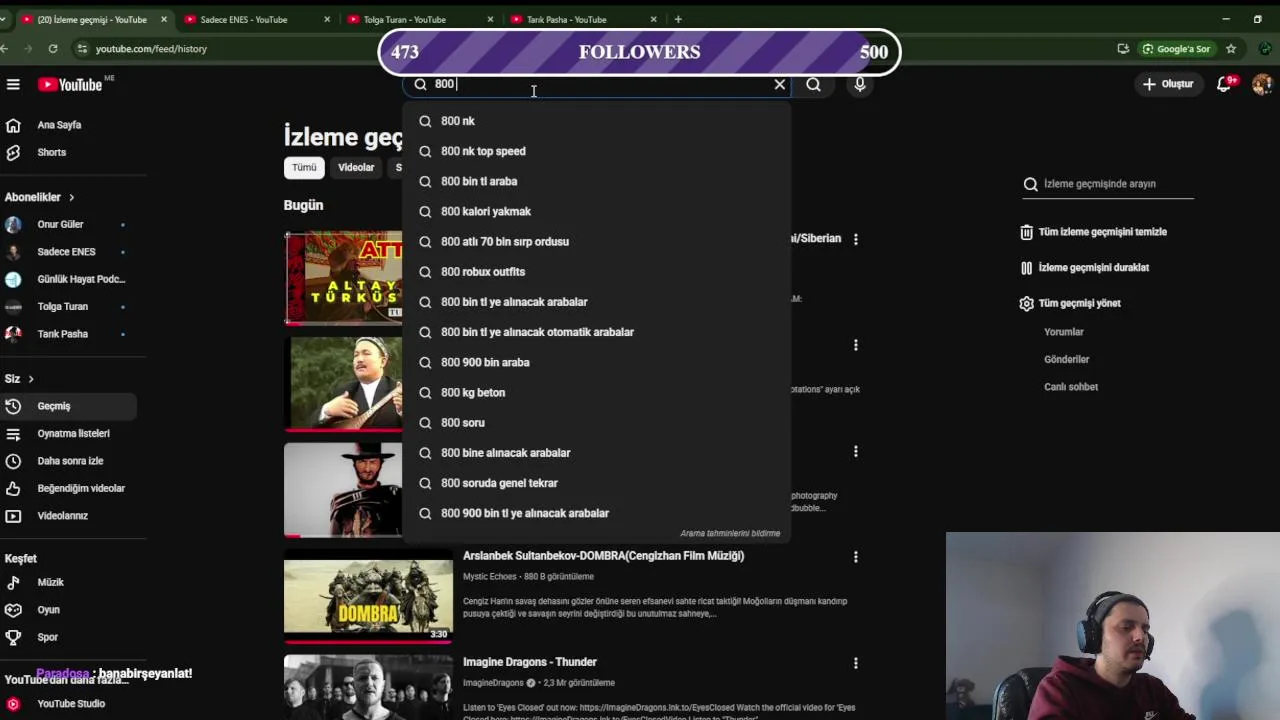Open Tüm geçmişi yönet settings
1280x720 pixels.
point(1069,303)
